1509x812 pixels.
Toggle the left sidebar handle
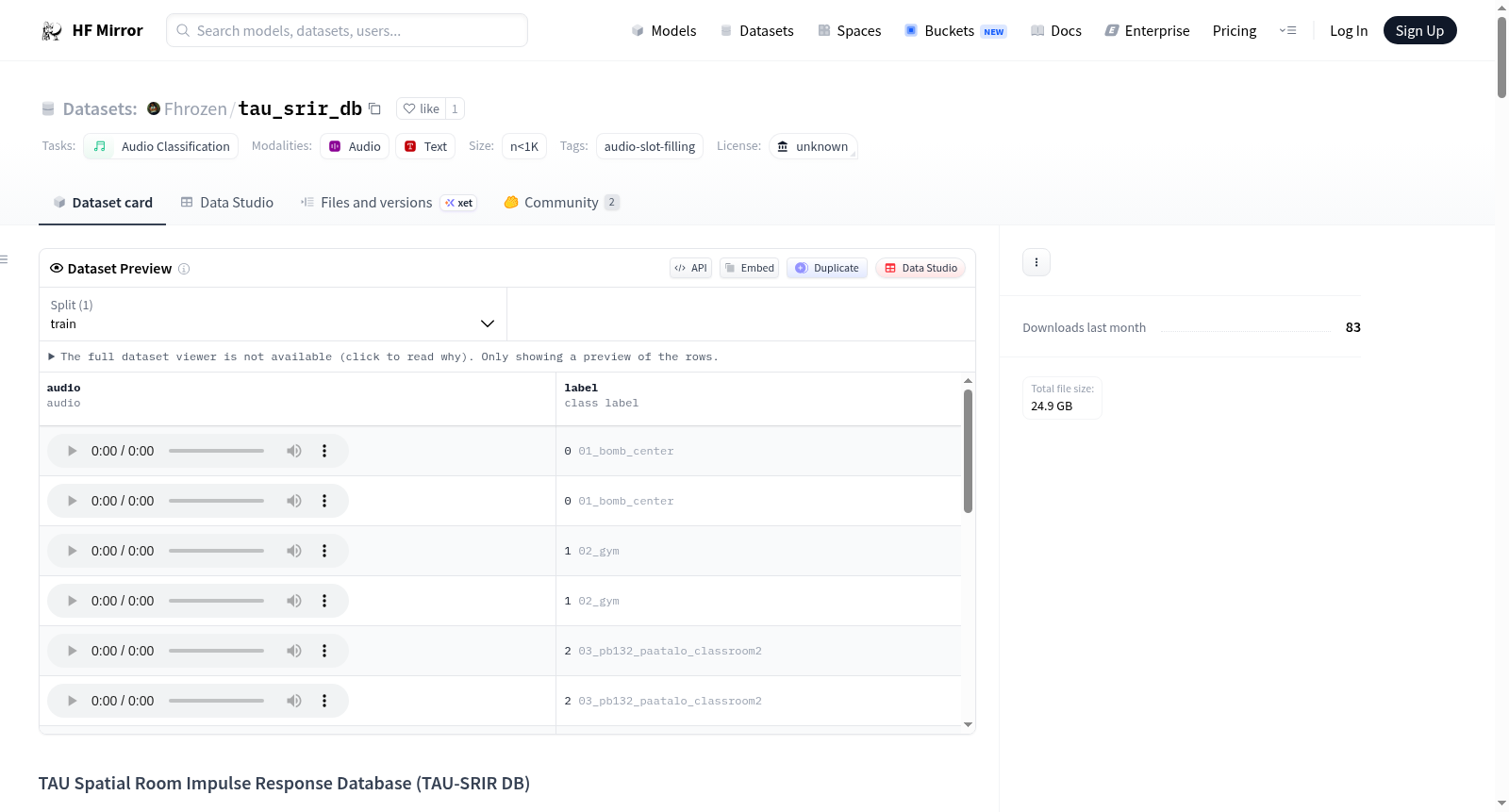(x=4, y=259)
